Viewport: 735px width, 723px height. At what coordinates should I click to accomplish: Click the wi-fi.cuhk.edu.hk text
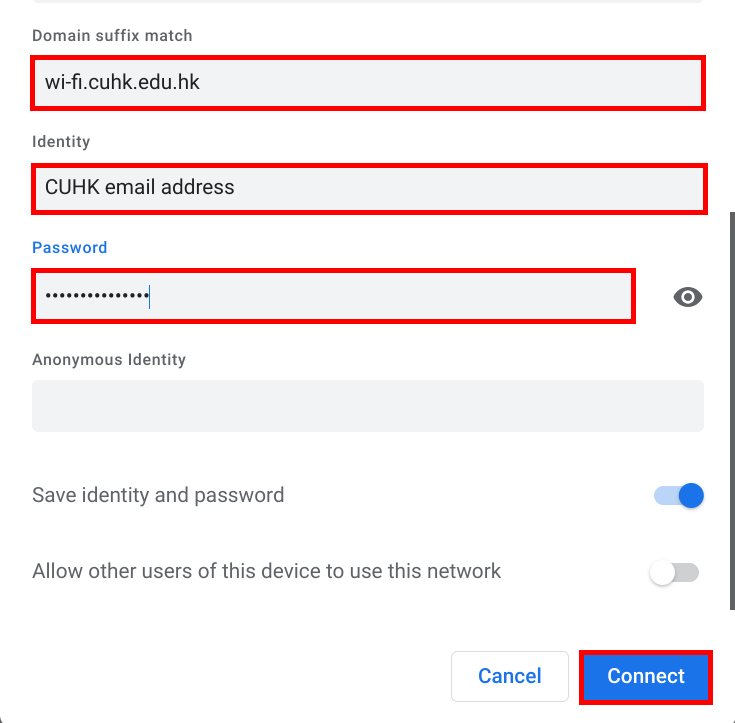[122, 82]
